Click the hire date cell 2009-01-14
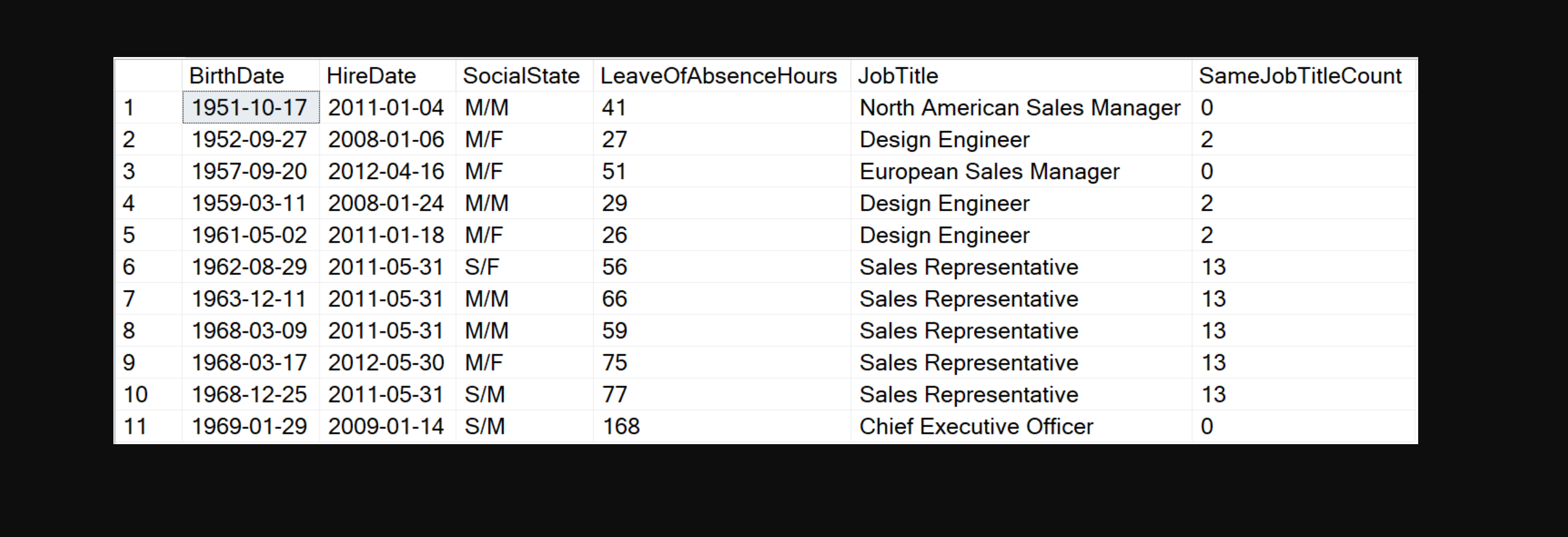 388,426
